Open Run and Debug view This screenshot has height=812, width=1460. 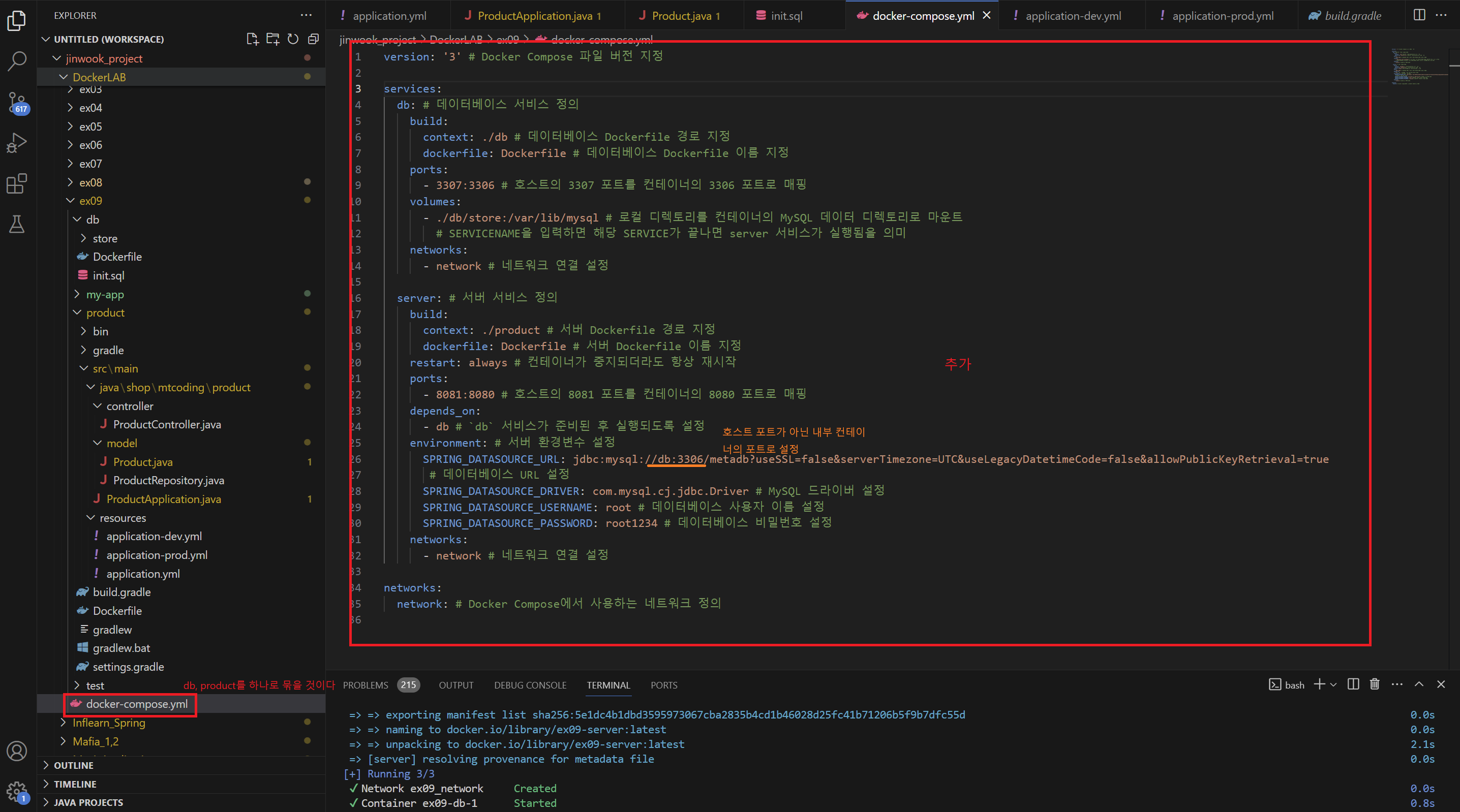click(17, 143)
